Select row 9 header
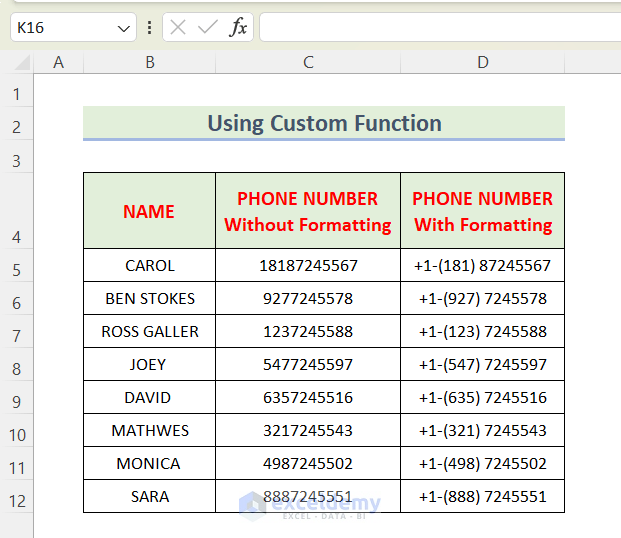Screen dimensions: 621x538 point(17,397)
